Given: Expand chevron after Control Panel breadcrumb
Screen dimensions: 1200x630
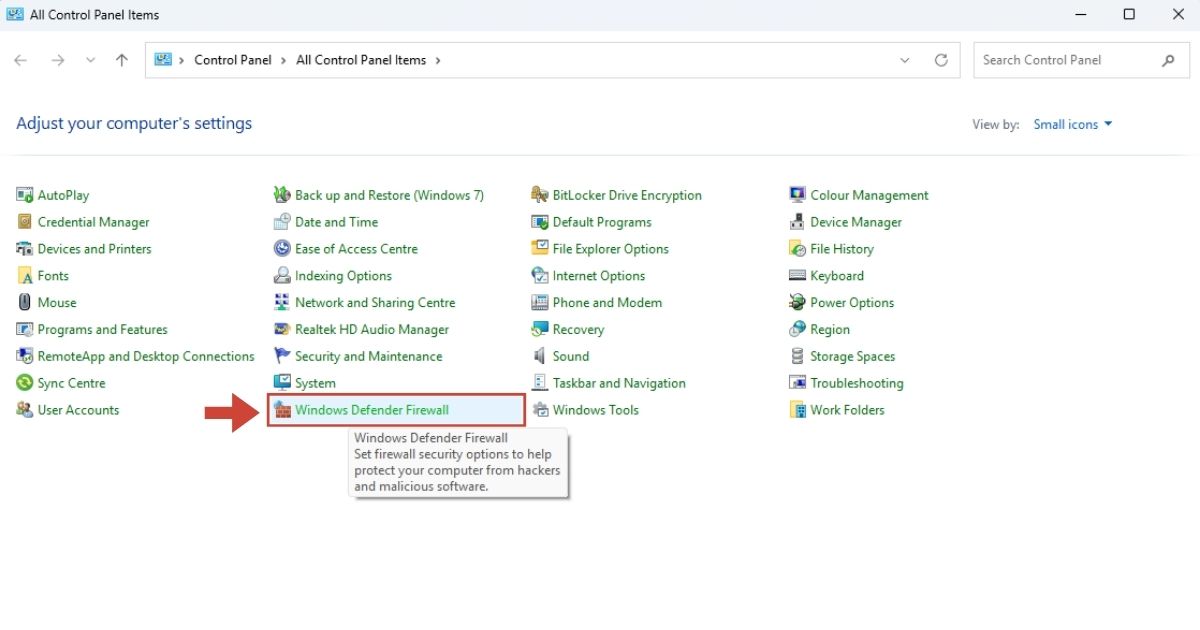Looking at the screenshot, I should [284, 60].
